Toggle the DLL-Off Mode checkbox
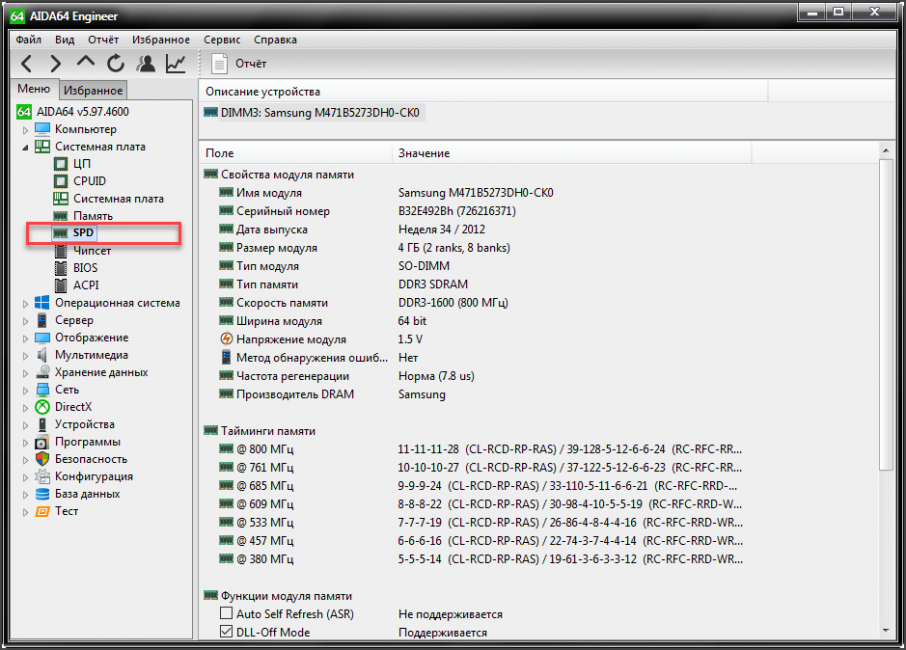The height and width of the screenshot is (650, 906). (227, 632)
